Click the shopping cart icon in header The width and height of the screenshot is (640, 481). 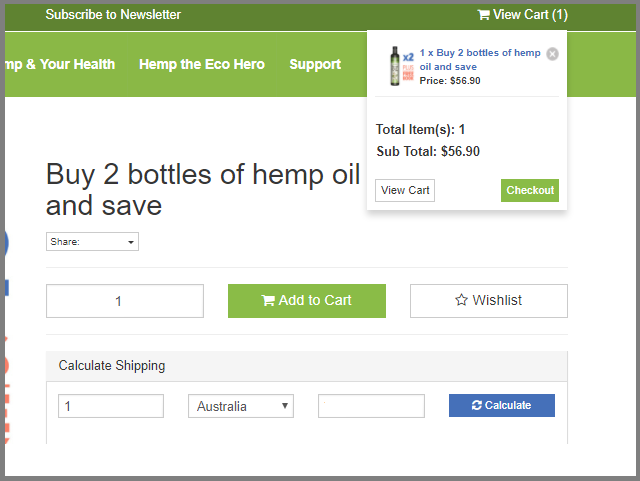483,15
